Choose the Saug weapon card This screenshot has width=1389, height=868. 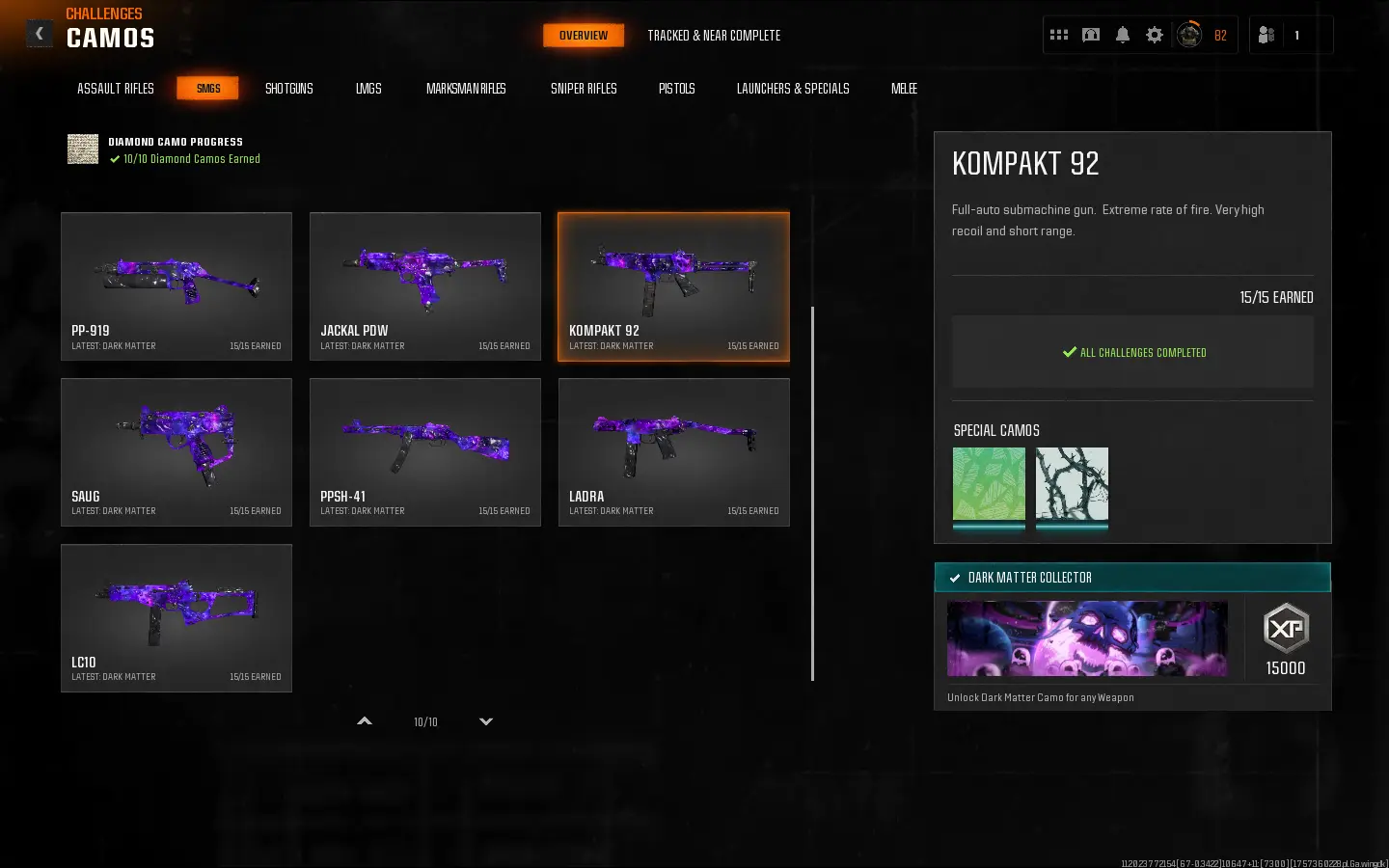pyautogui.click(x=177, y=452)
